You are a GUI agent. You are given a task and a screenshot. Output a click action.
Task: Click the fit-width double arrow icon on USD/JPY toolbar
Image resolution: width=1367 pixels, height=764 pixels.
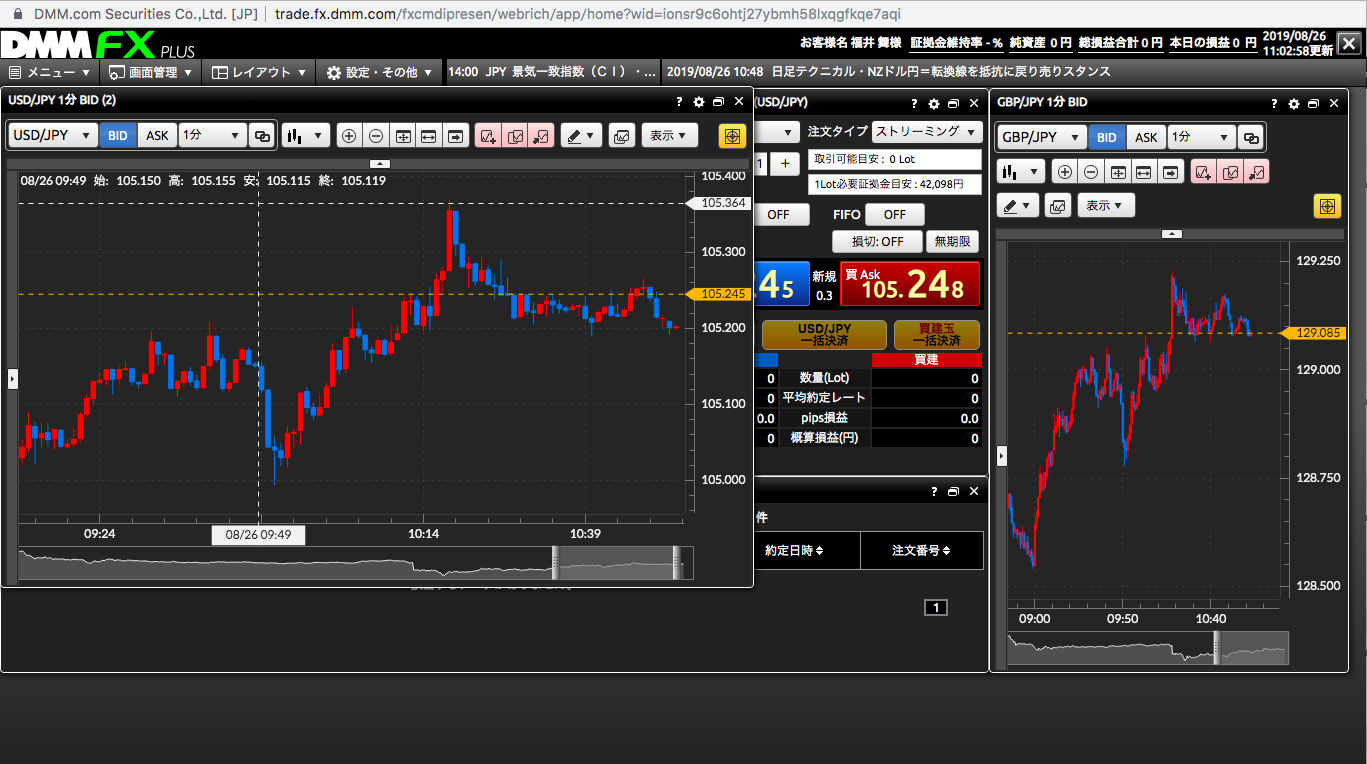coord(429,136)
